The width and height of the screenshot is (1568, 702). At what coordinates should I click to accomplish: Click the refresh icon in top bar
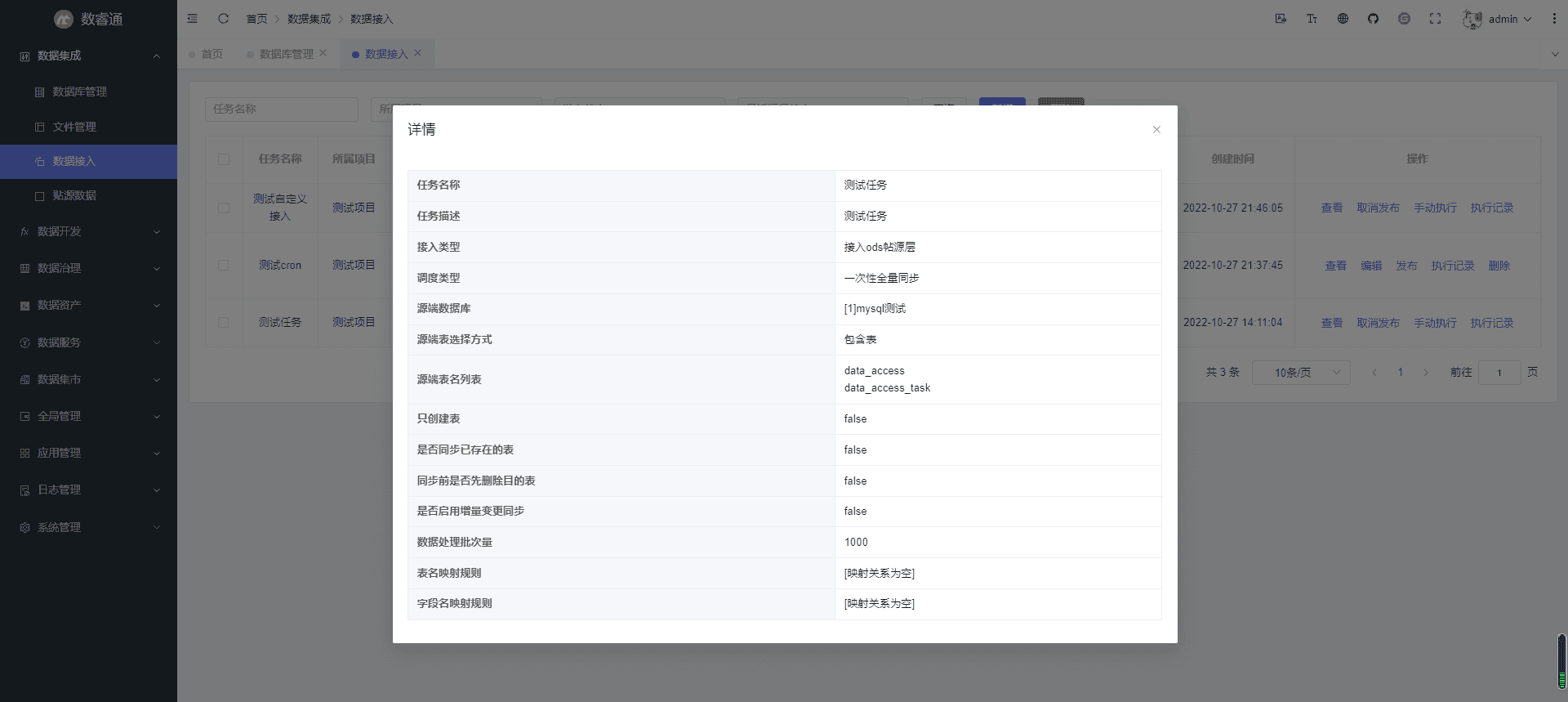tap(223, 18)
